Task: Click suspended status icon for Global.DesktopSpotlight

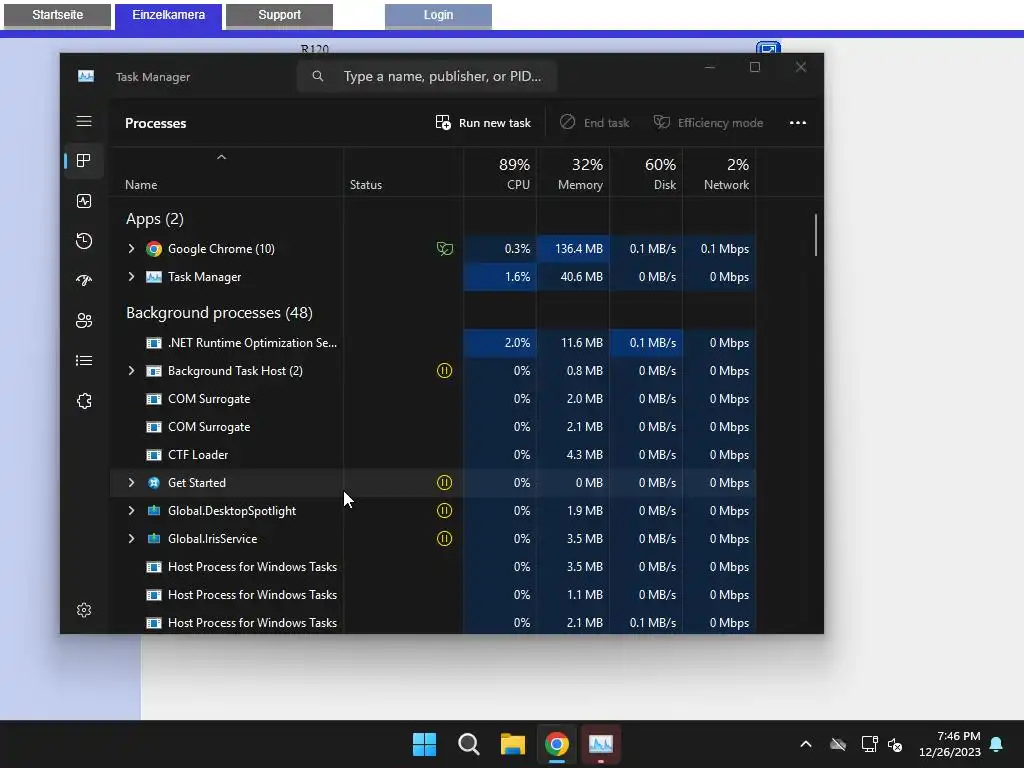Action: coord(444,511)
